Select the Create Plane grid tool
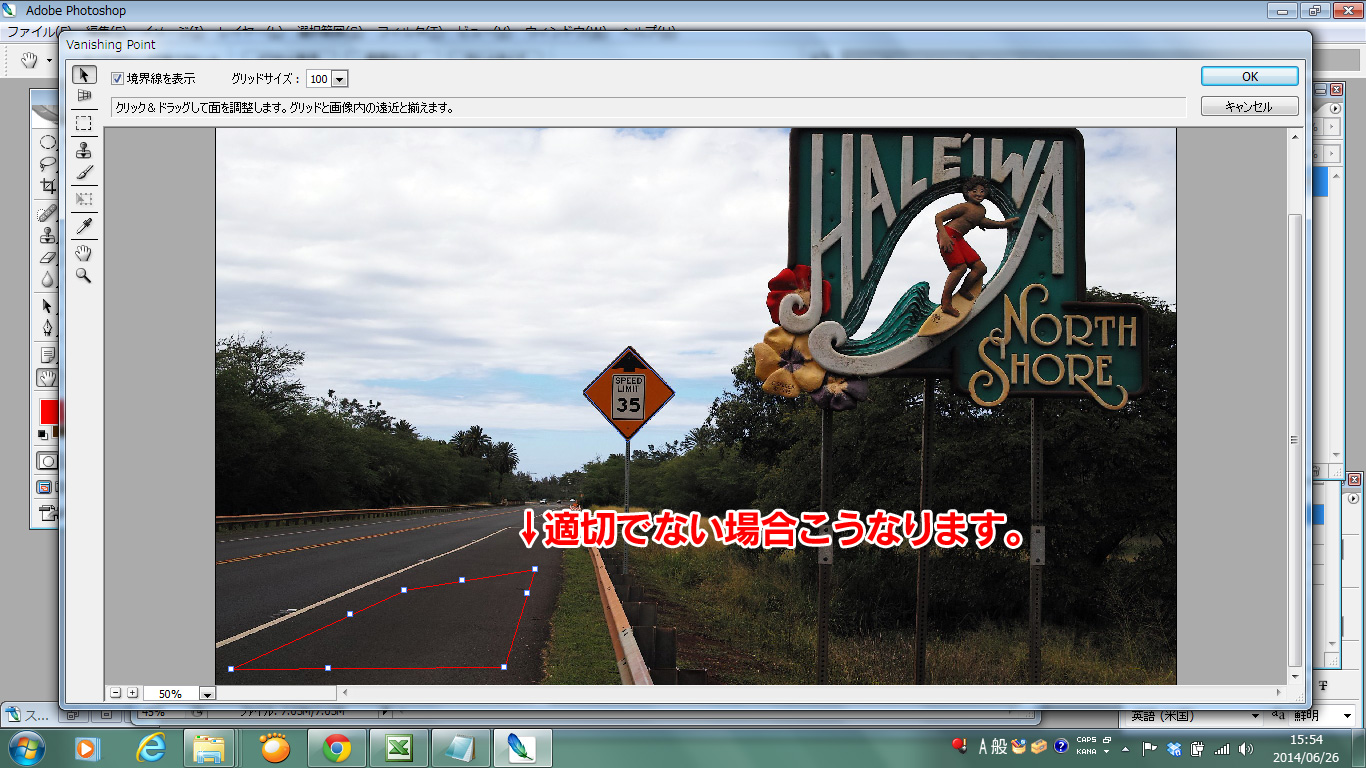1366x768 pixels. pyautogui.click(x=84, y=96)
